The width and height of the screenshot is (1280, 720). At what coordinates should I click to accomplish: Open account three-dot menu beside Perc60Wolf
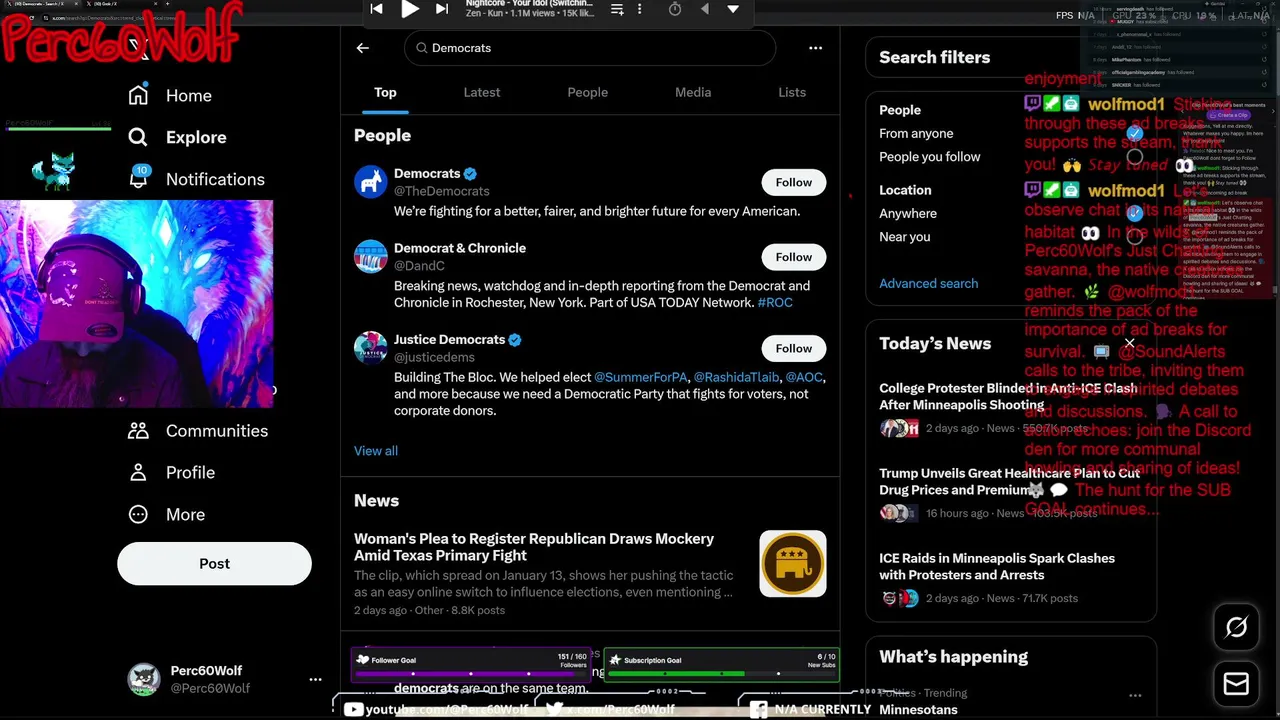click(x=315, y=679)
